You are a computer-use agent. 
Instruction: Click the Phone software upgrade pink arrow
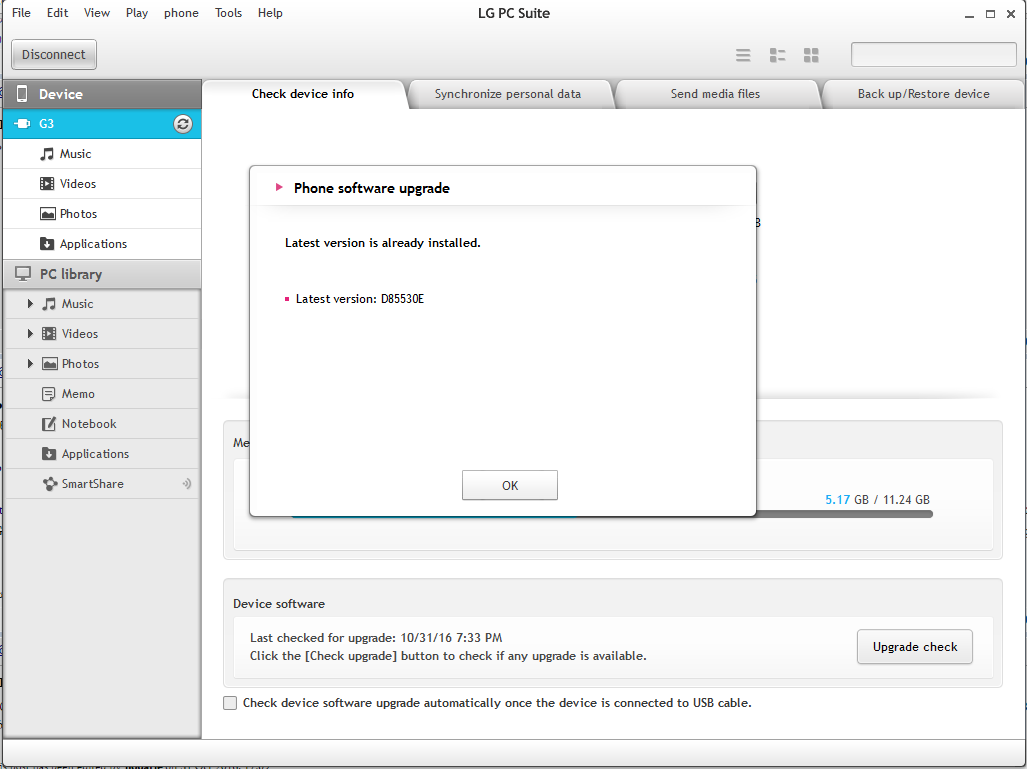click(279, 187)
